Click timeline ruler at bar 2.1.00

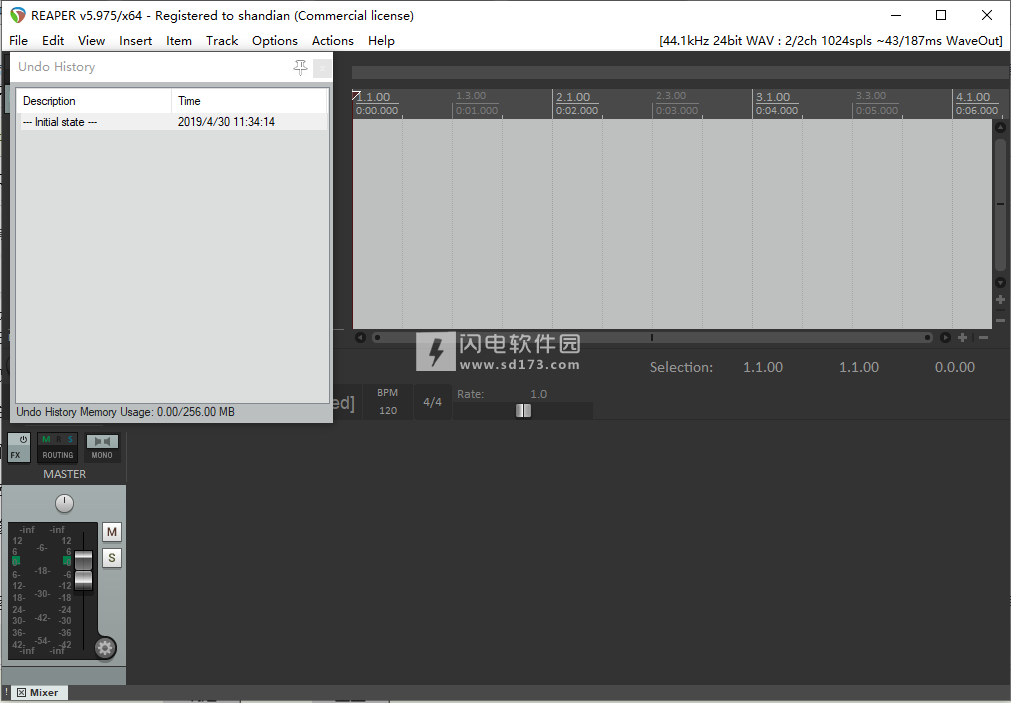coord(573,97)
